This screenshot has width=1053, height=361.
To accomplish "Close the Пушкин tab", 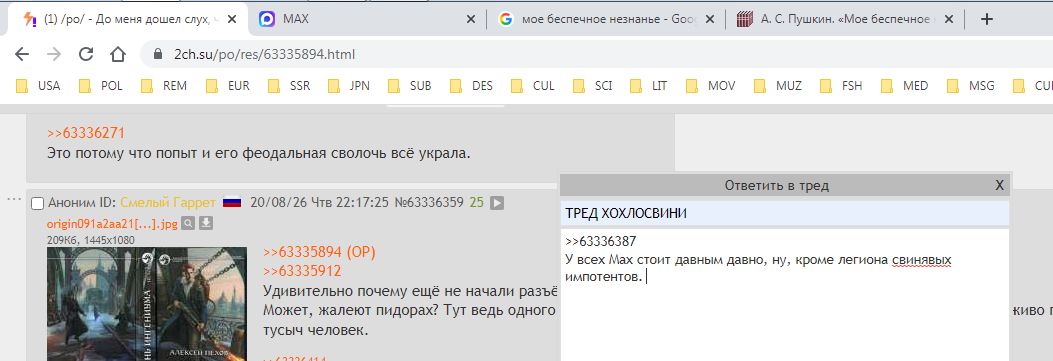I will tap(948, 19).
